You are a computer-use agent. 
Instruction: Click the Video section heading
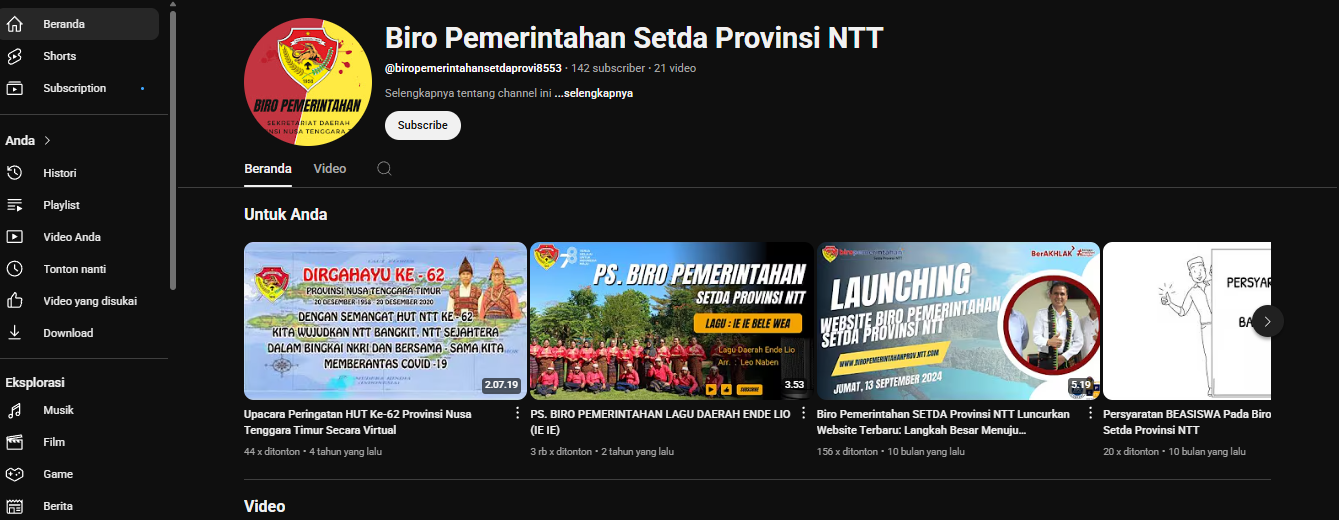[264, 507]
